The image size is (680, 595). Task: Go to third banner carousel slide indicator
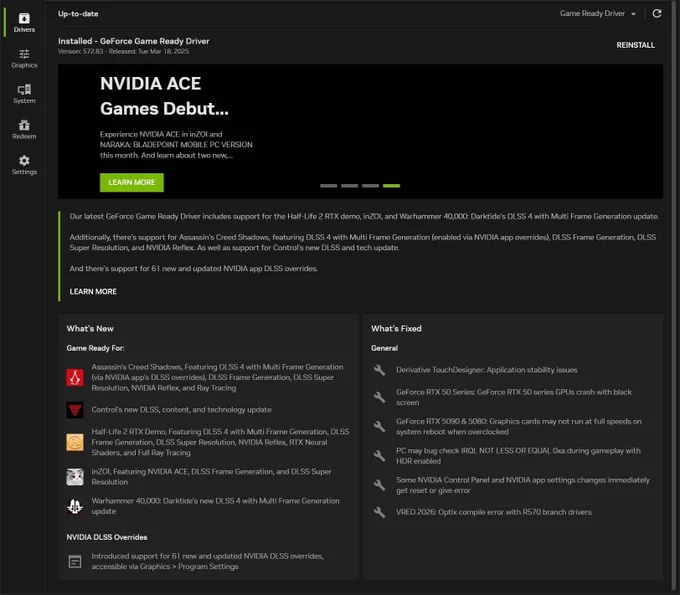(370, 186)
